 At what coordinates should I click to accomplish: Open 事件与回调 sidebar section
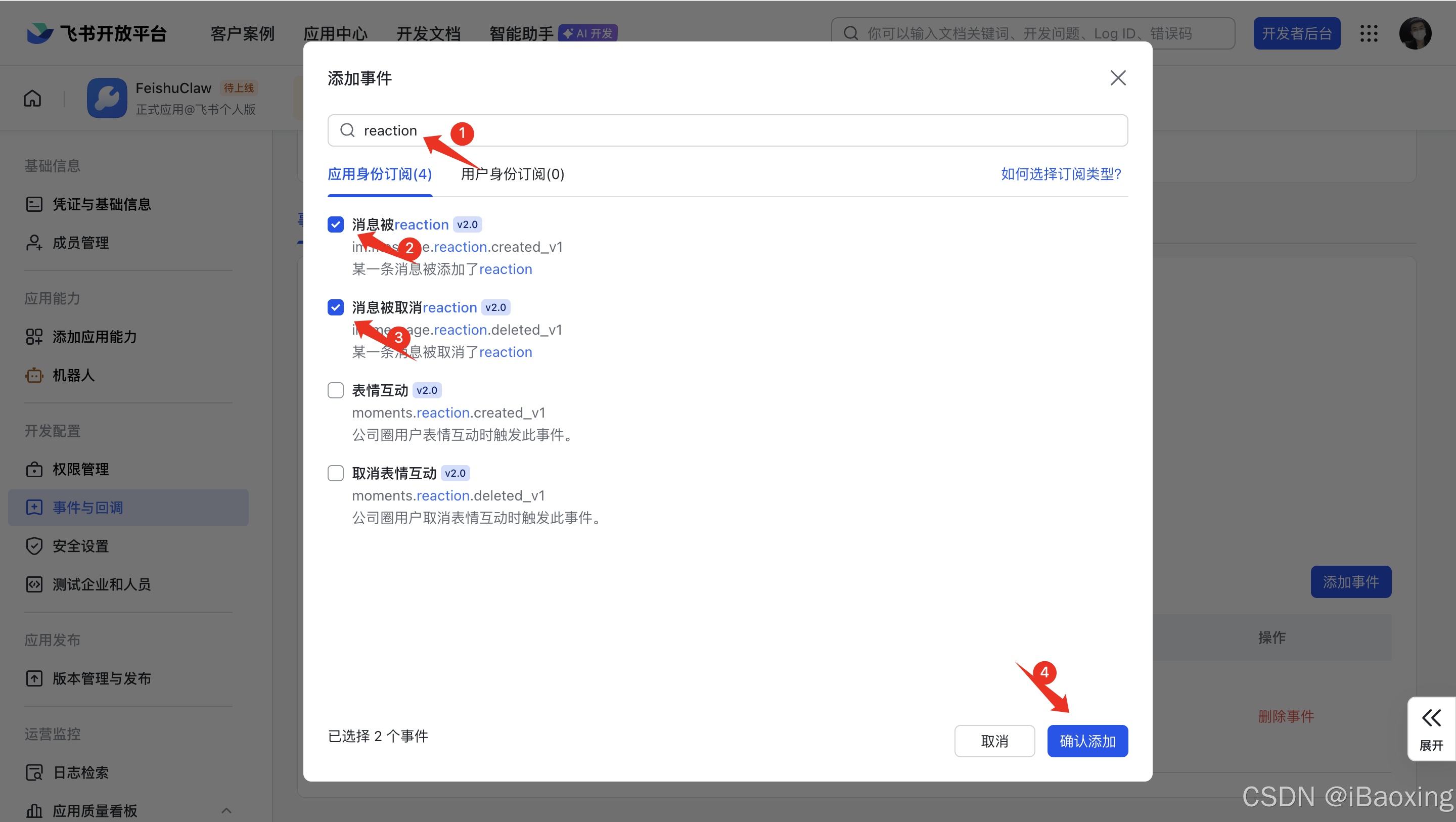tap(87, 507)
